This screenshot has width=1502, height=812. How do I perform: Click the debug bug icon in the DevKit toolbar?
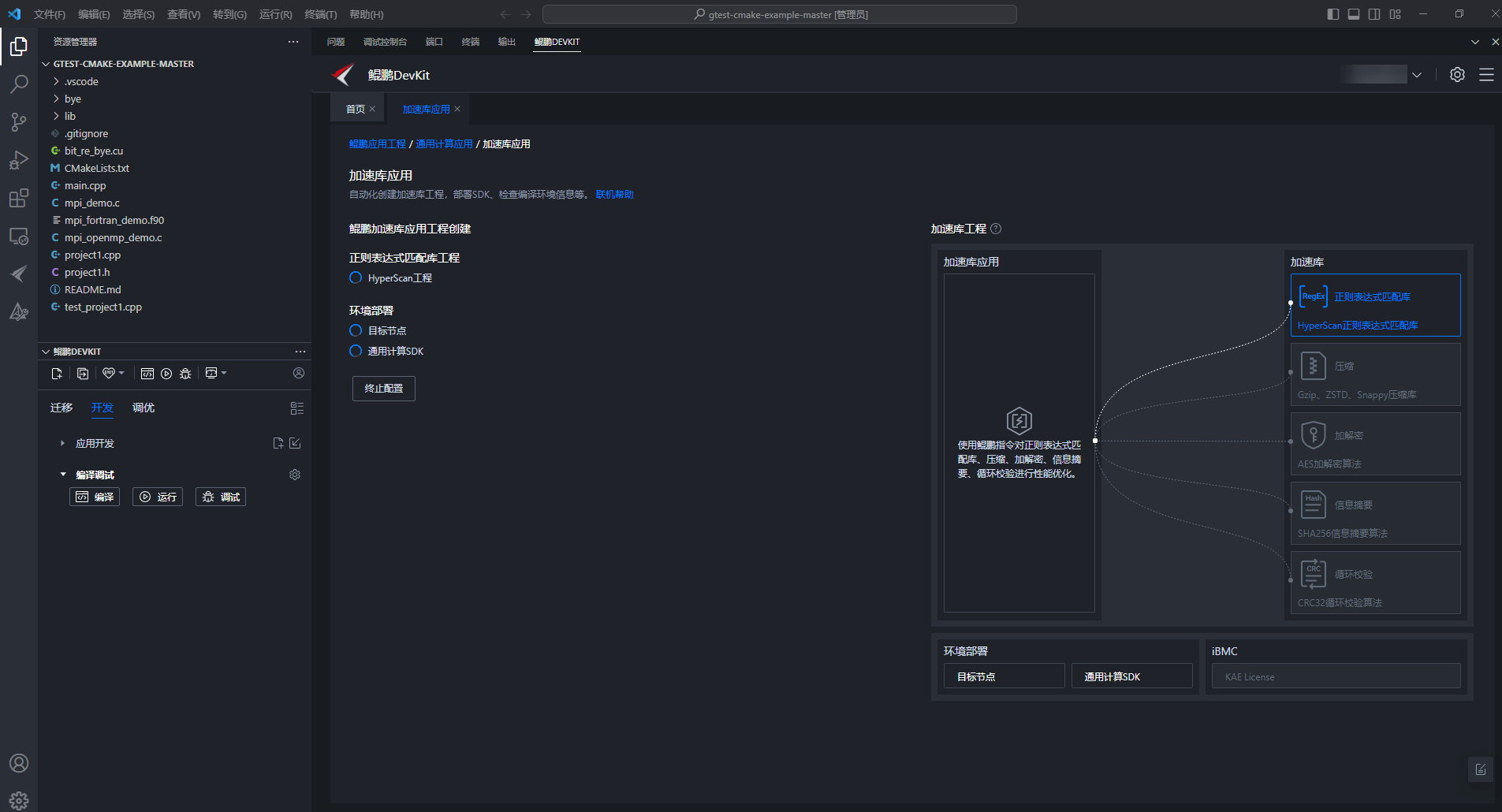tap(185, 374)
